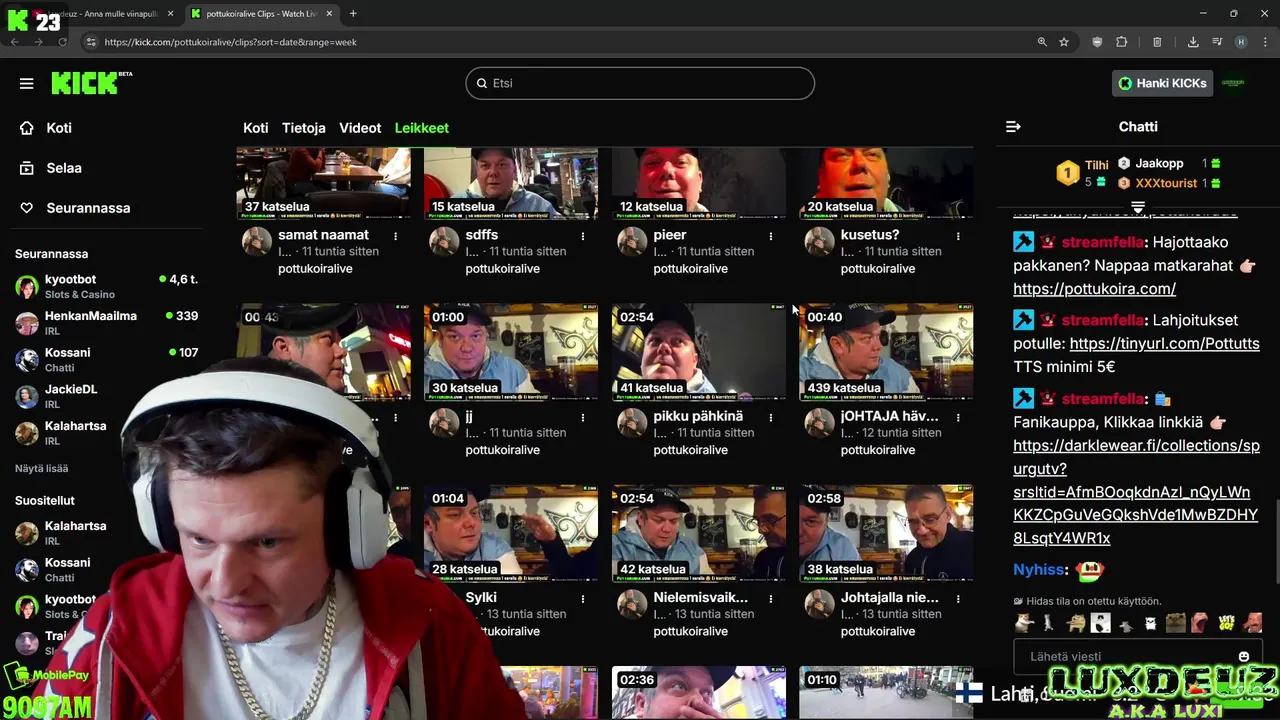Open the pottukoira.com link in chat
The image size is (1280, 720).
tap(1094, 289)
